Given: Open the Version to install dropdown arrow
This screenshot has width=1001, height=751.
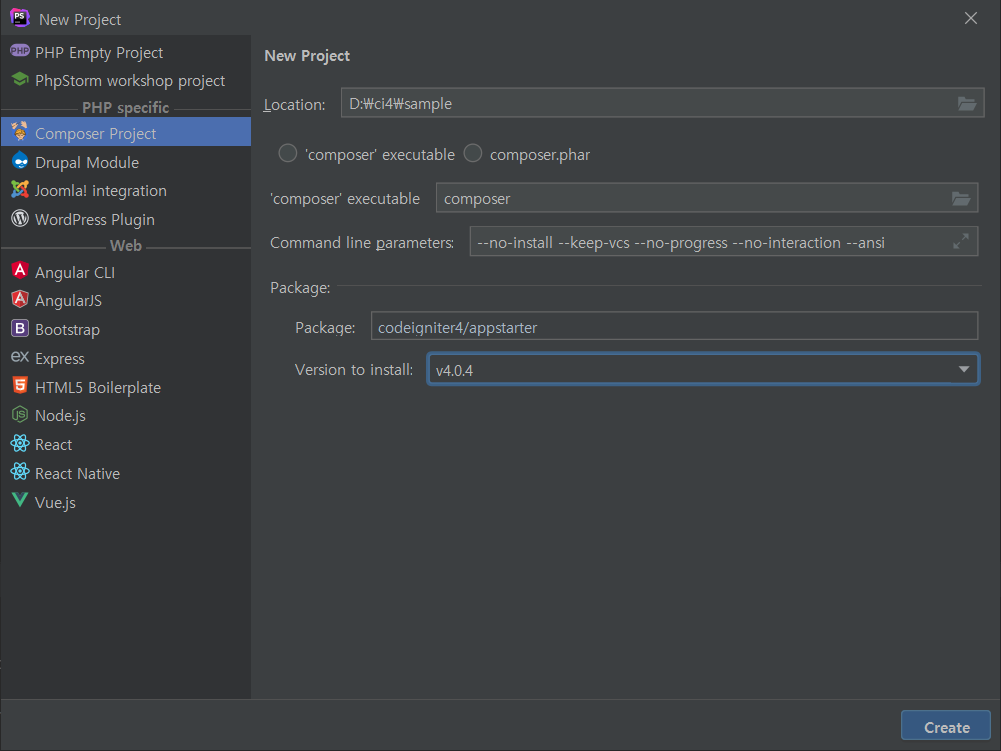Looking at the screenshot, I should [963, 369].
